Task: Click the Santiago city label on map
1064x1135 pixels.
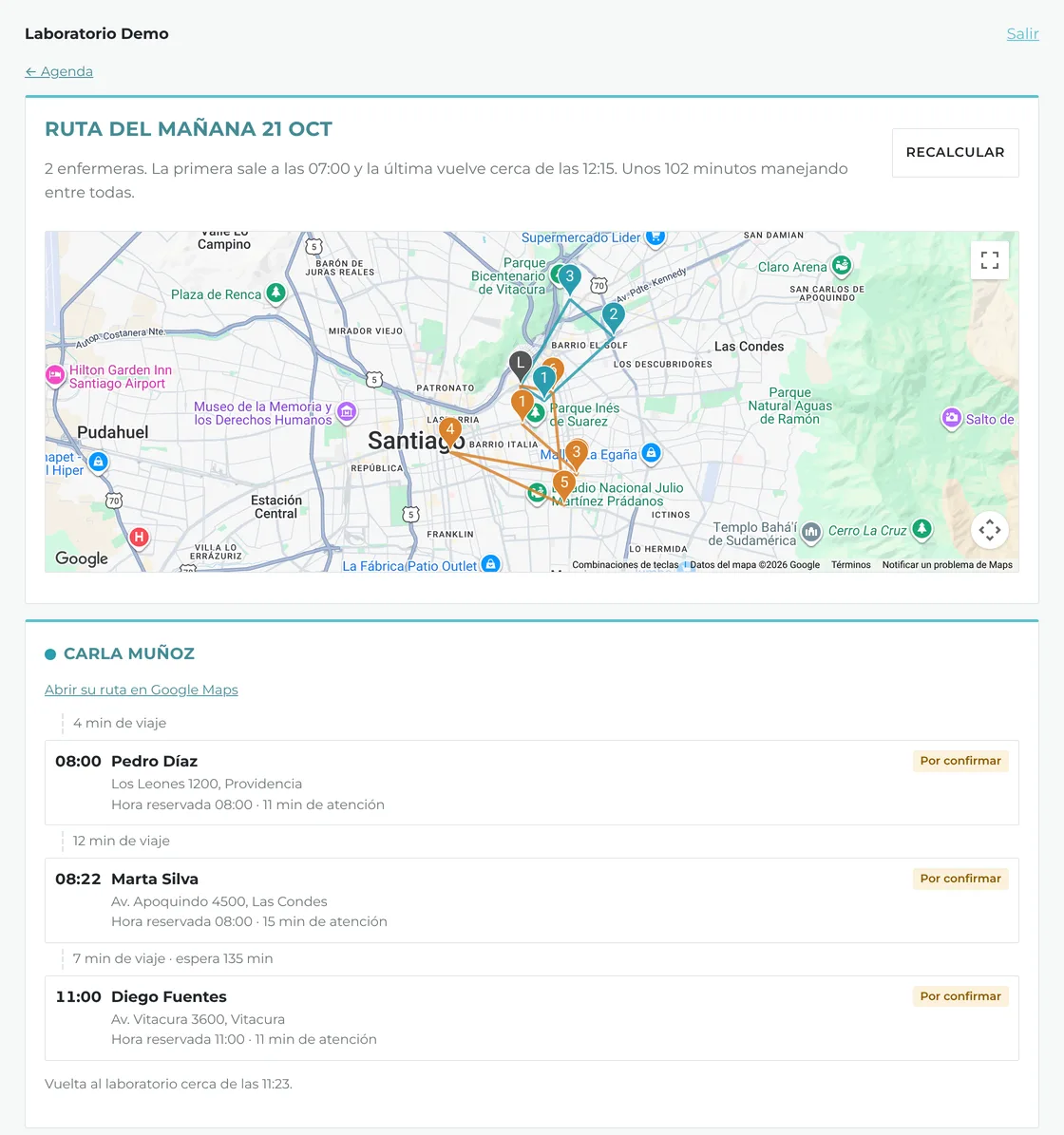Action: point(415,440)
